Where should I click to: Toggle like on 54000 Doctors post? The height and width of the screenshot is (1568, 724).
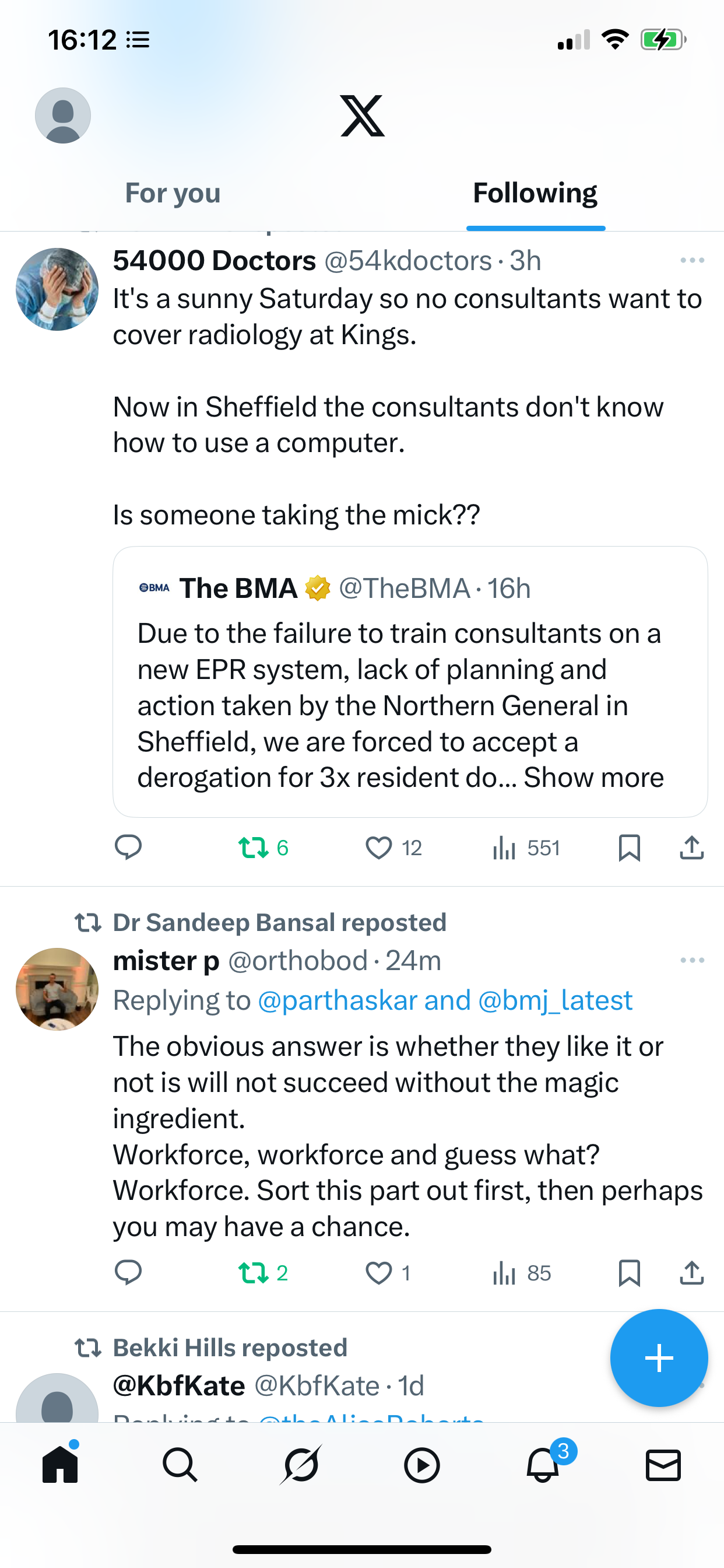click(x=393, y=848)
